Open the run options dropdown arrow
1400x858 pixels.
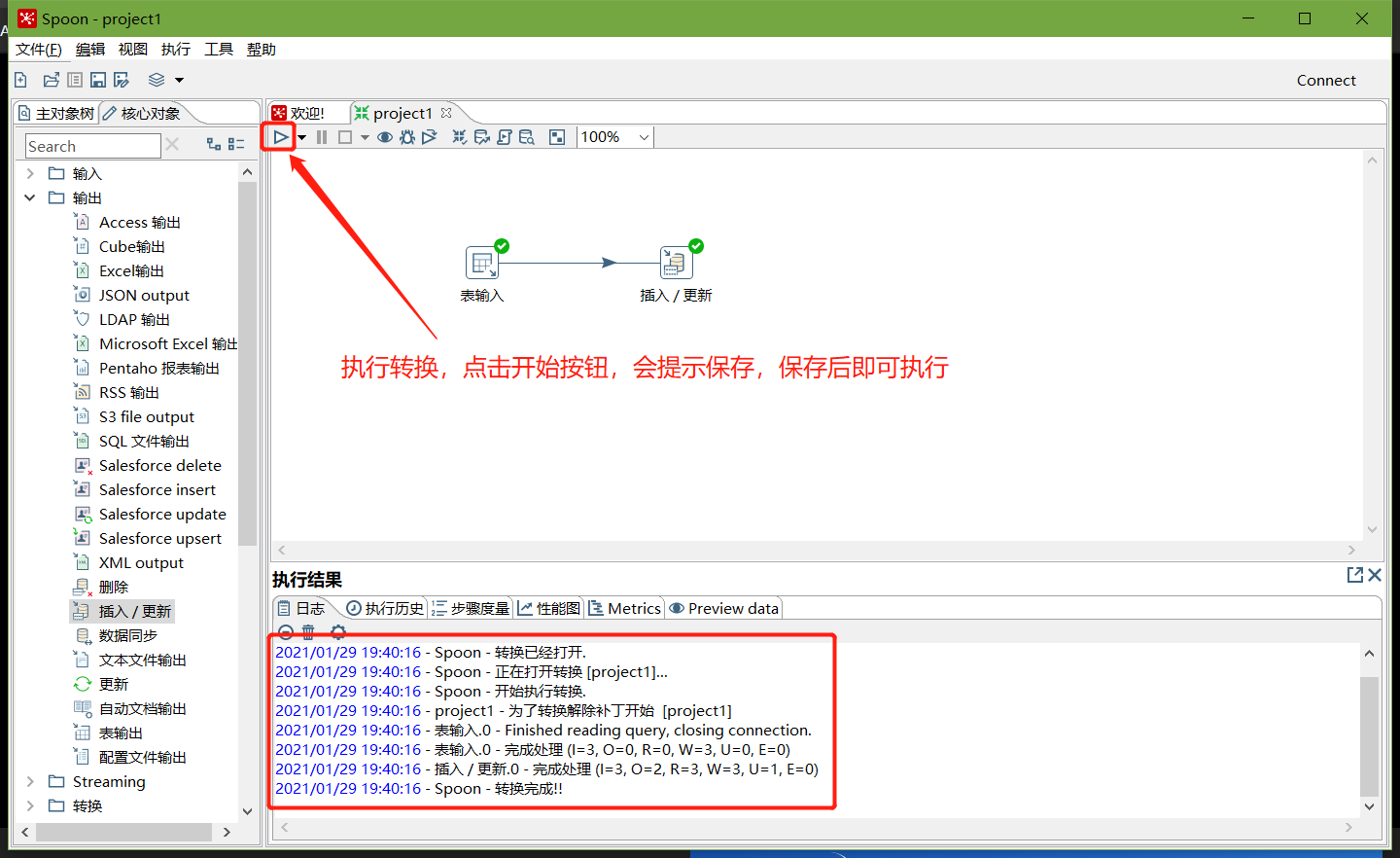302,137
